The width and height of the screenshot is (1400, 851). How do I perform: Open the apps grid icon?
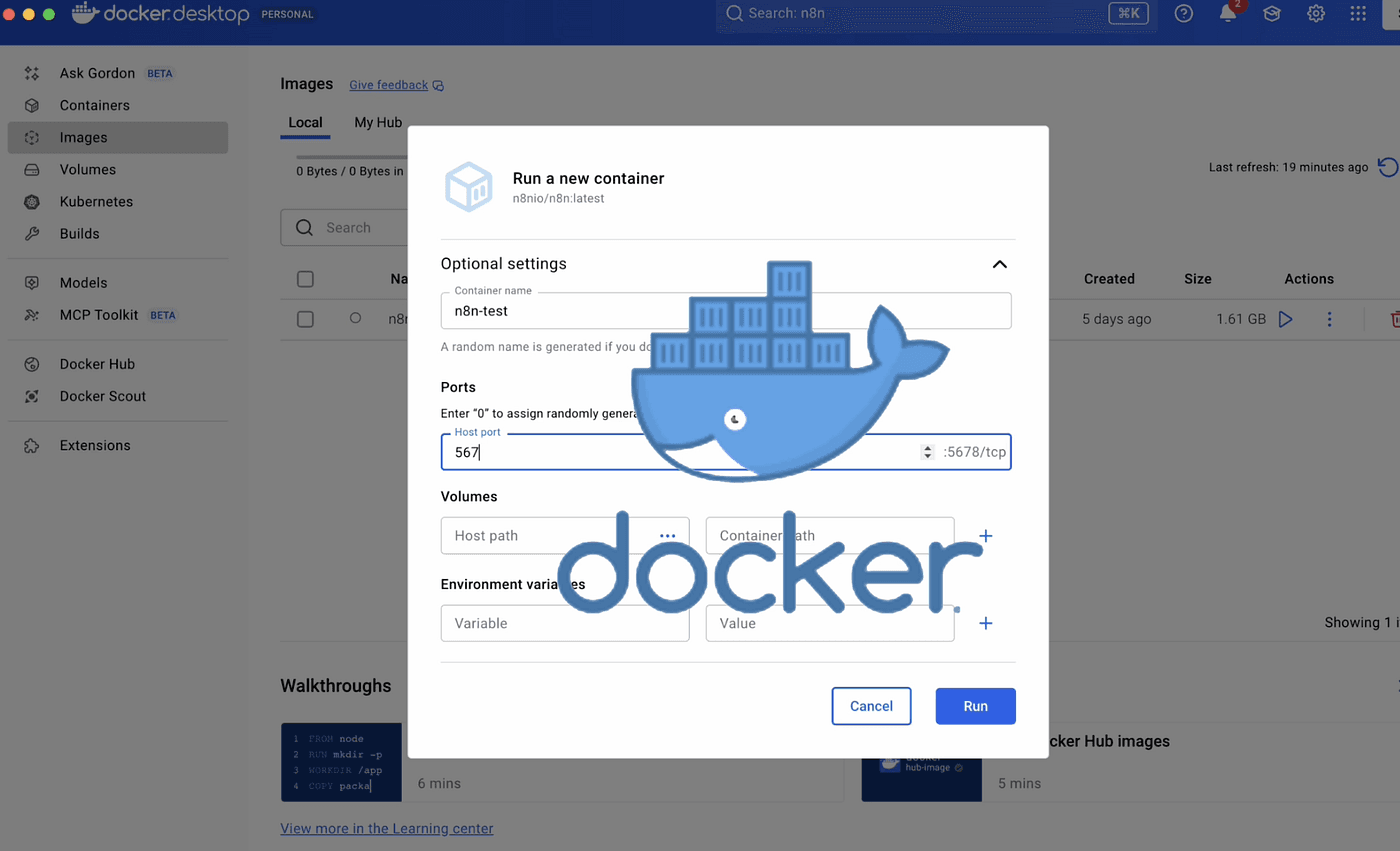[x=1358, y=14]
